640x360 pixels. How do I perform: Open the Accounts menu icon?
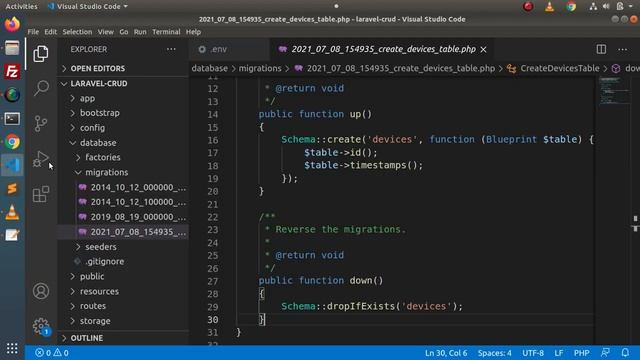[41, 291]
